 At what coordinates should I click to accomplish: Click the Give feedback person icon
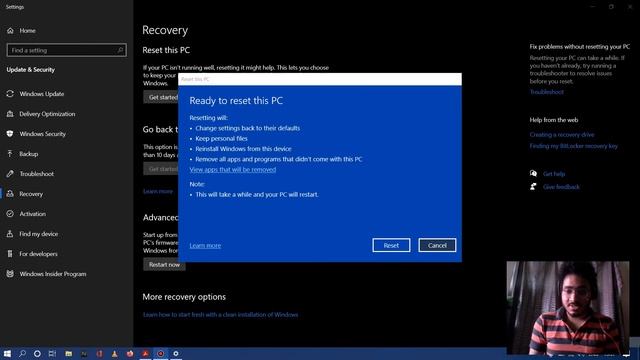[x=533, y=187]
